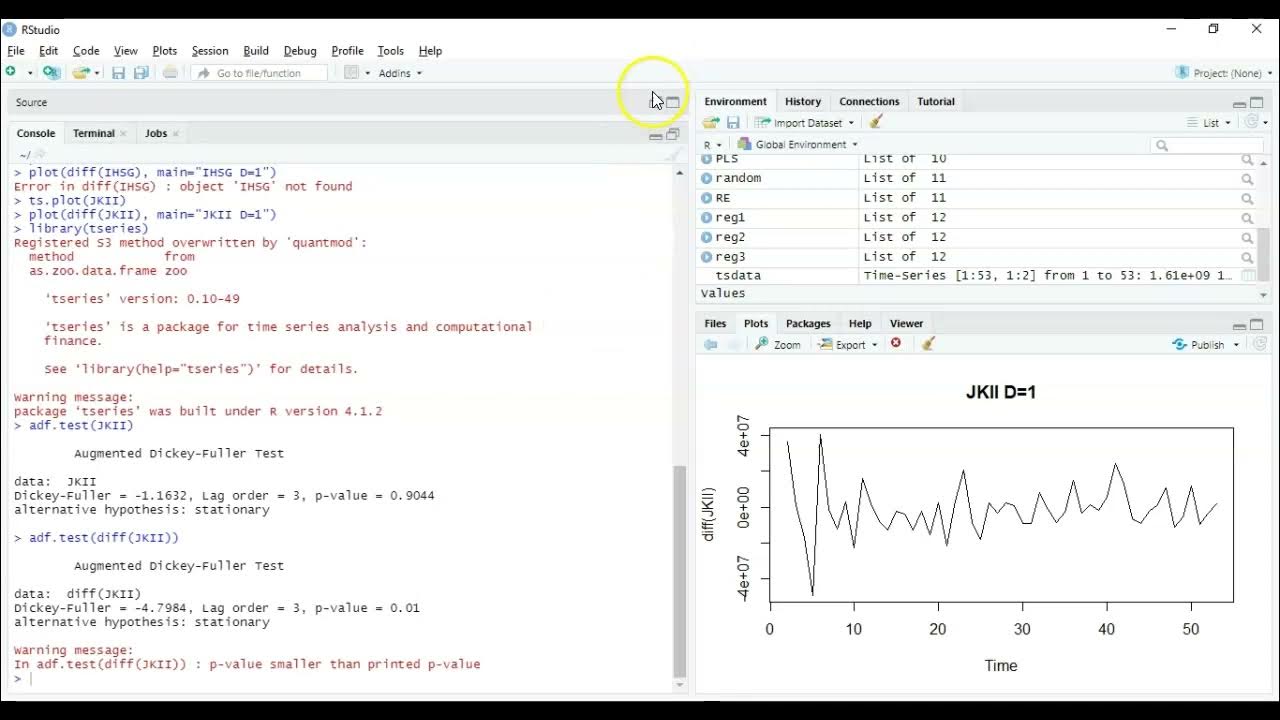Image resolution: width=1280 pixels, height=720 pixels.
Task: Expand the reg2 list object
Action: pos(707,237)
